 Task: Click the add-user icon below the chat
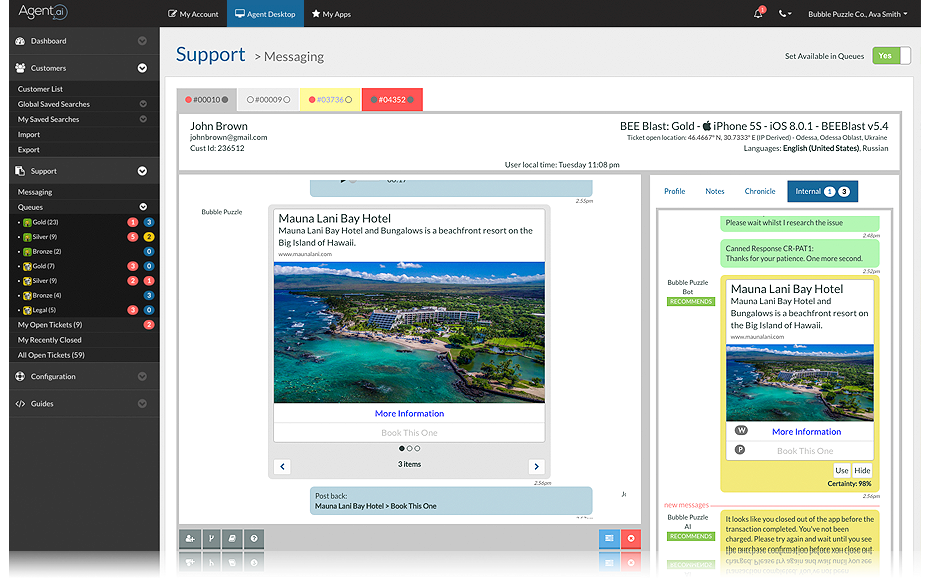190,539
